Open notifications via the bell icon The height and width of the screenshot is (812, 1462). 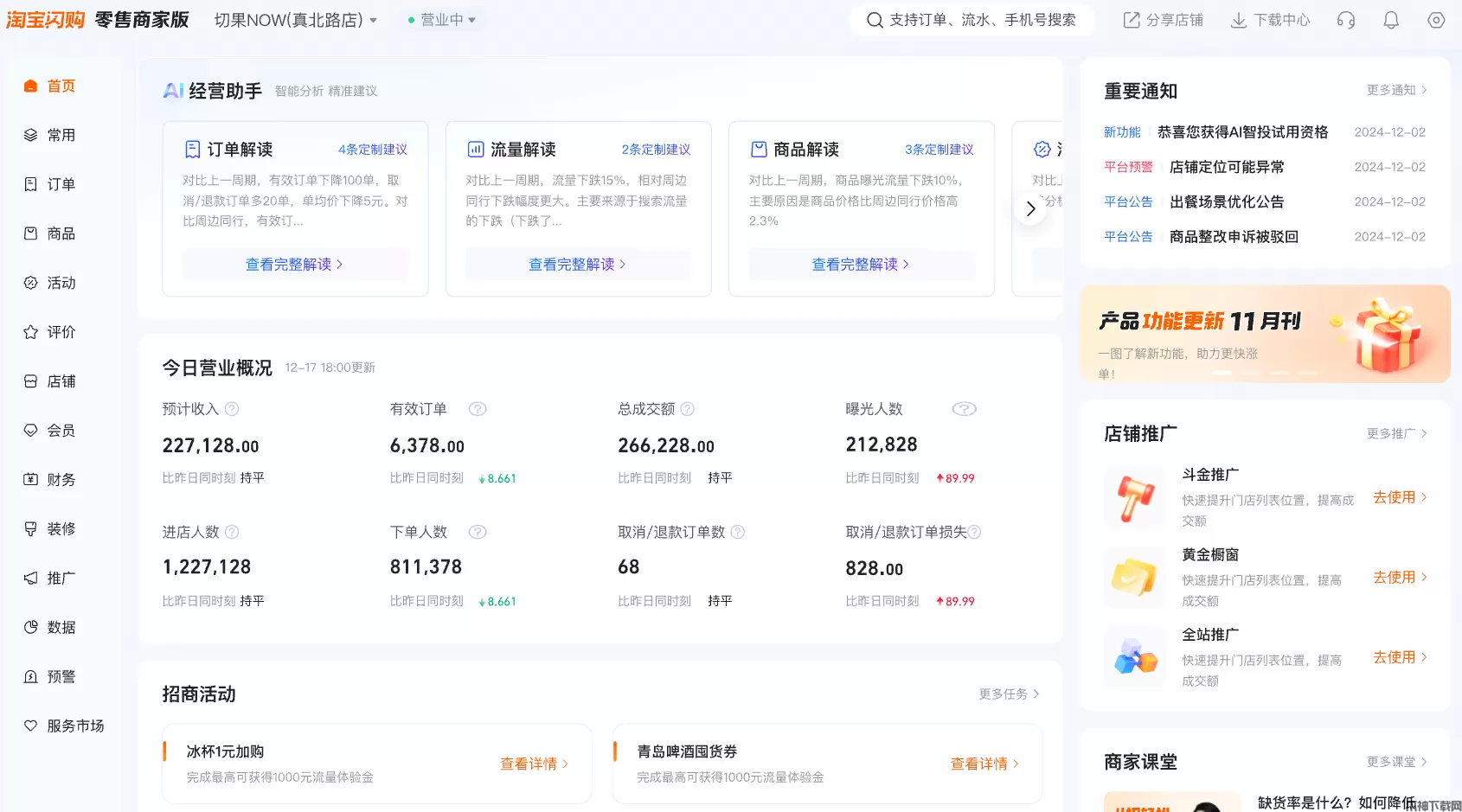(1391, 20)
